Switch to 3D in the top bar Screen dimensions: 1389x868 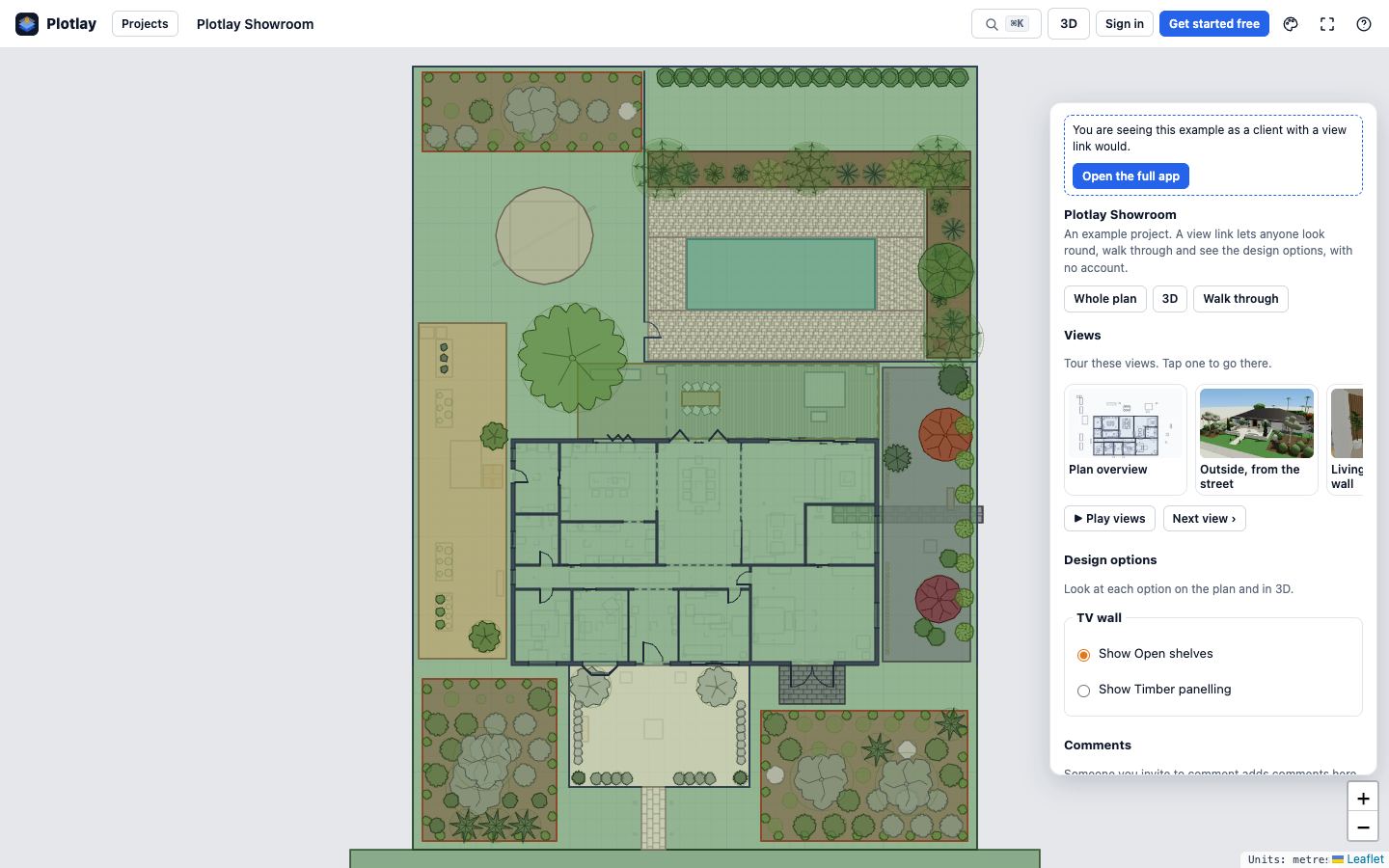[x=1069, y=24]
